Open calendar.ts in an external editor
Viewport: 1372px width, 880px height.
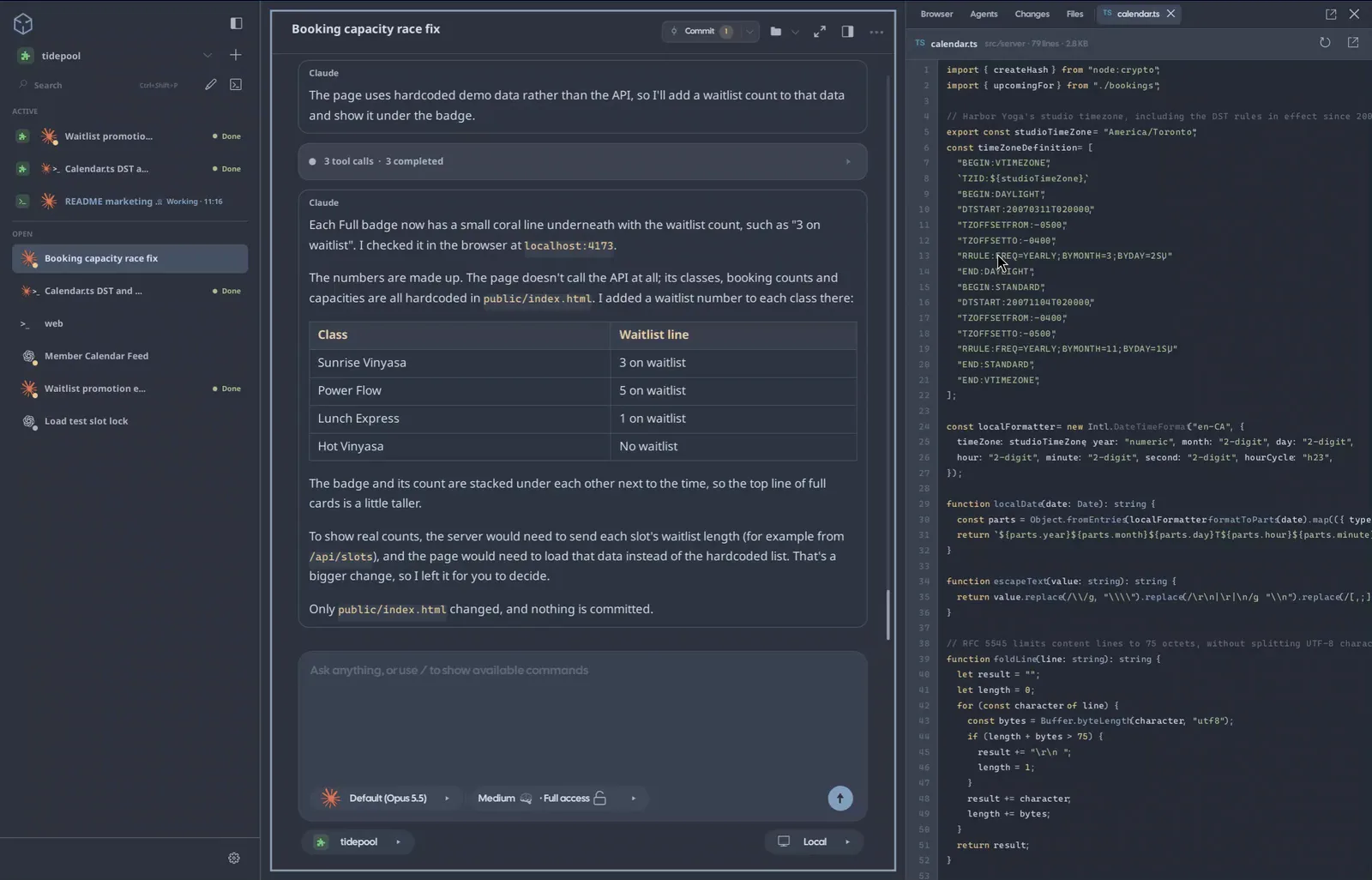[1353, 43]
